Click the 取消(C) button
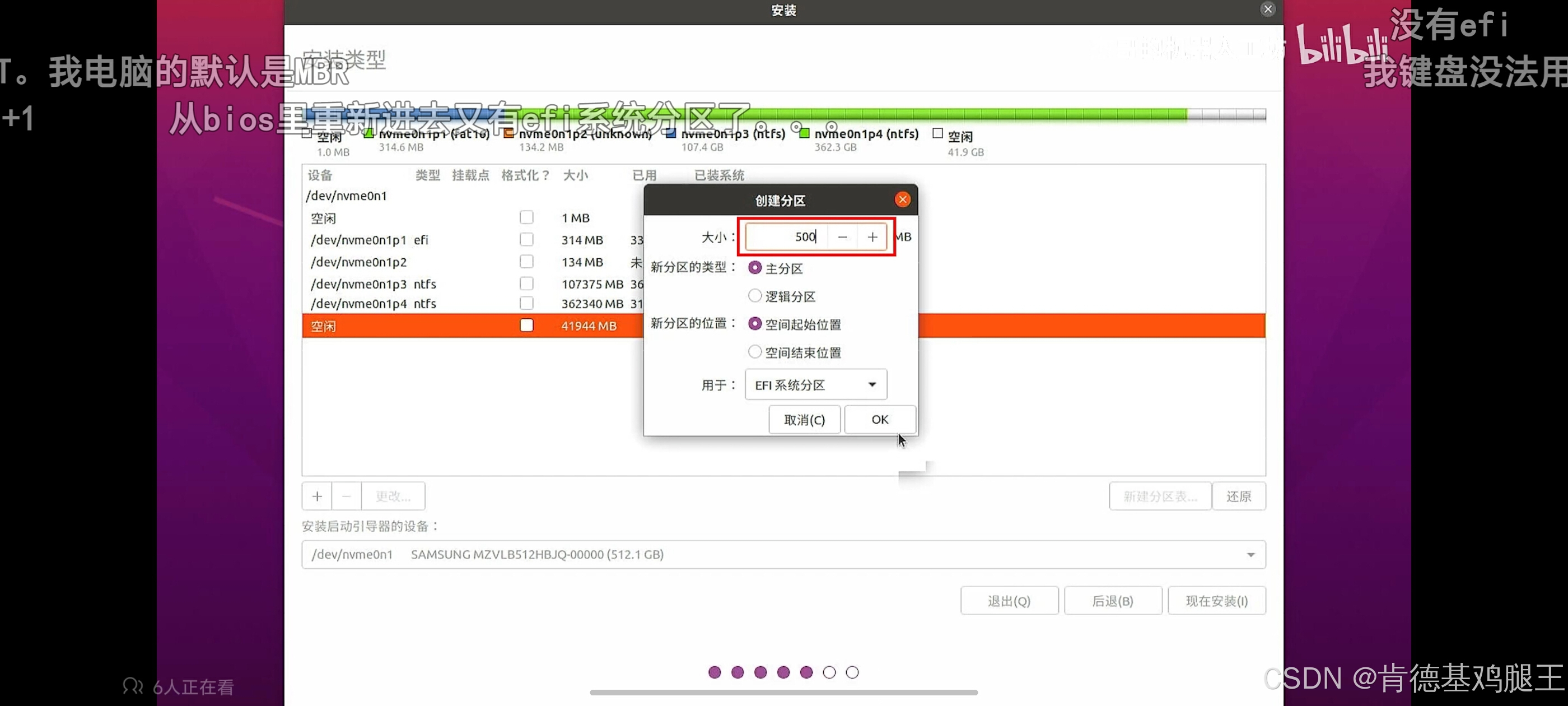The width and height of the screenshot is (1568, 706). coord(804,420)
